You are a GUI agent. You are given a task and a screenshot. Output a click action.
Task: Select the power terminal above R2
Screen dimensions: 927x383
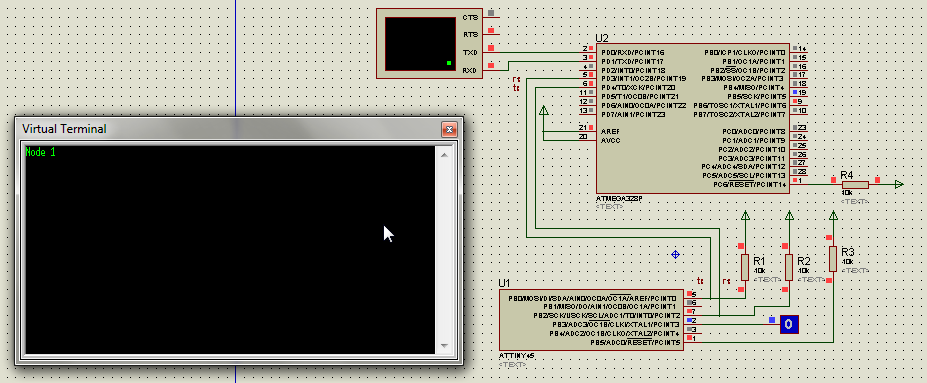(x=789, y=216)
